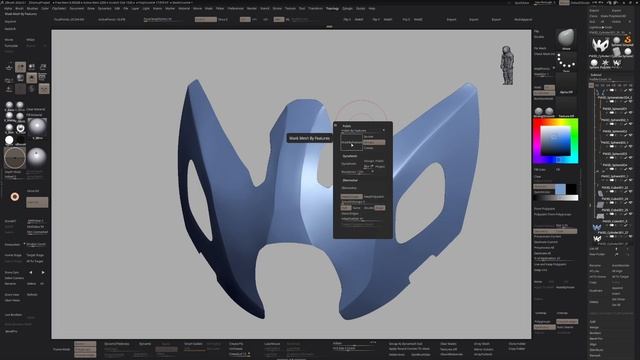Toggle KeepGroups in ZRemesher popup
Viewport: 640px width, 360px height.
[351, 196]
